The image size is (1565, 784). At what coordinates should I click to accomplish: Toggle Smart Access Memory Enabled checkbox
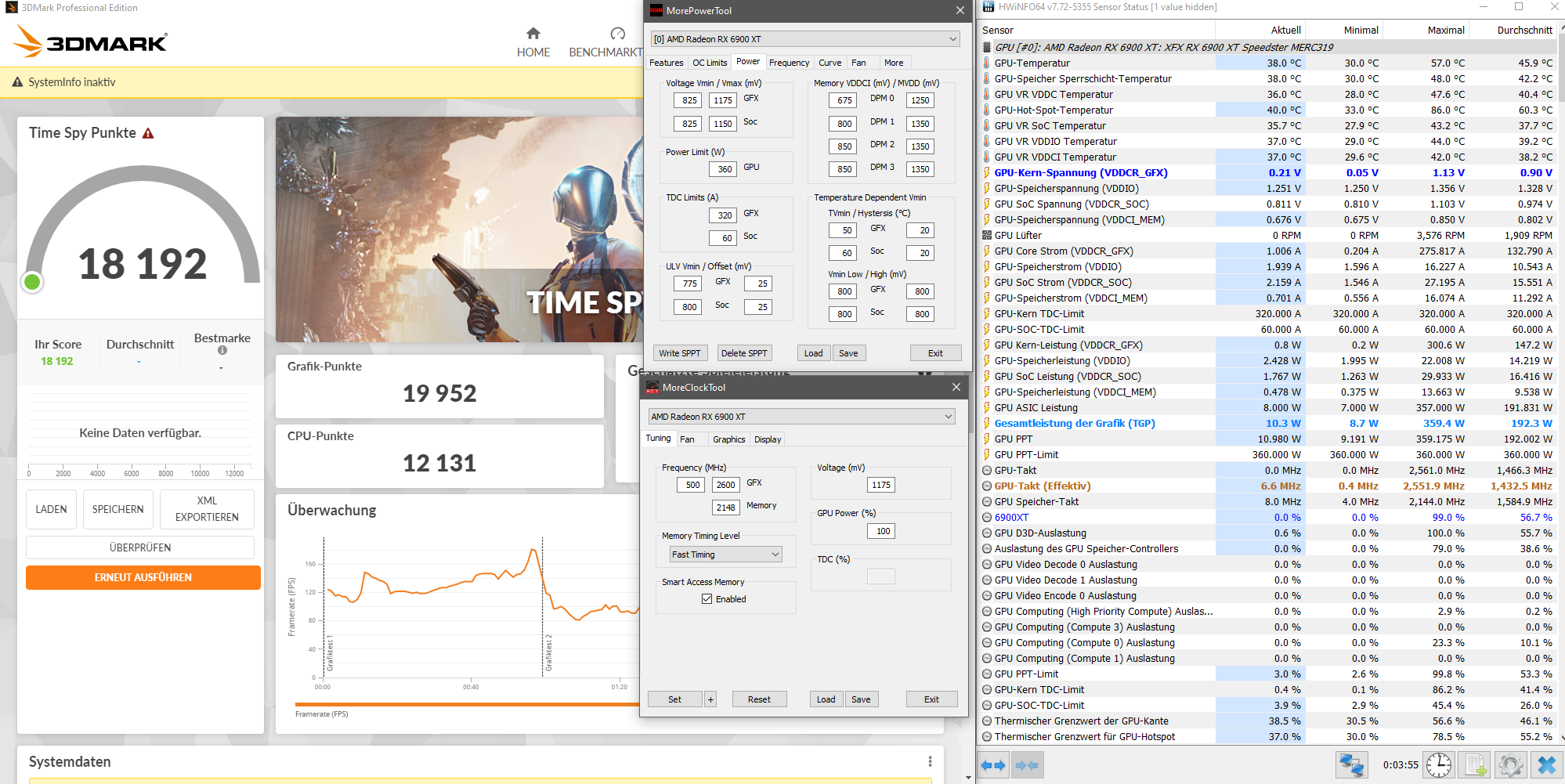(707, 599)
